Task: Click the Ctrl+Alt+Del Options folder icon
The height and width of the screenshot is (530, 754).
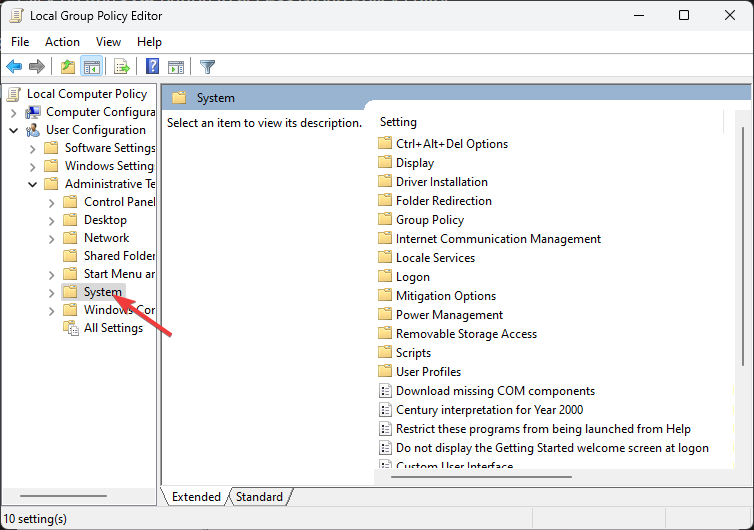Action: [x=385, y=143]
